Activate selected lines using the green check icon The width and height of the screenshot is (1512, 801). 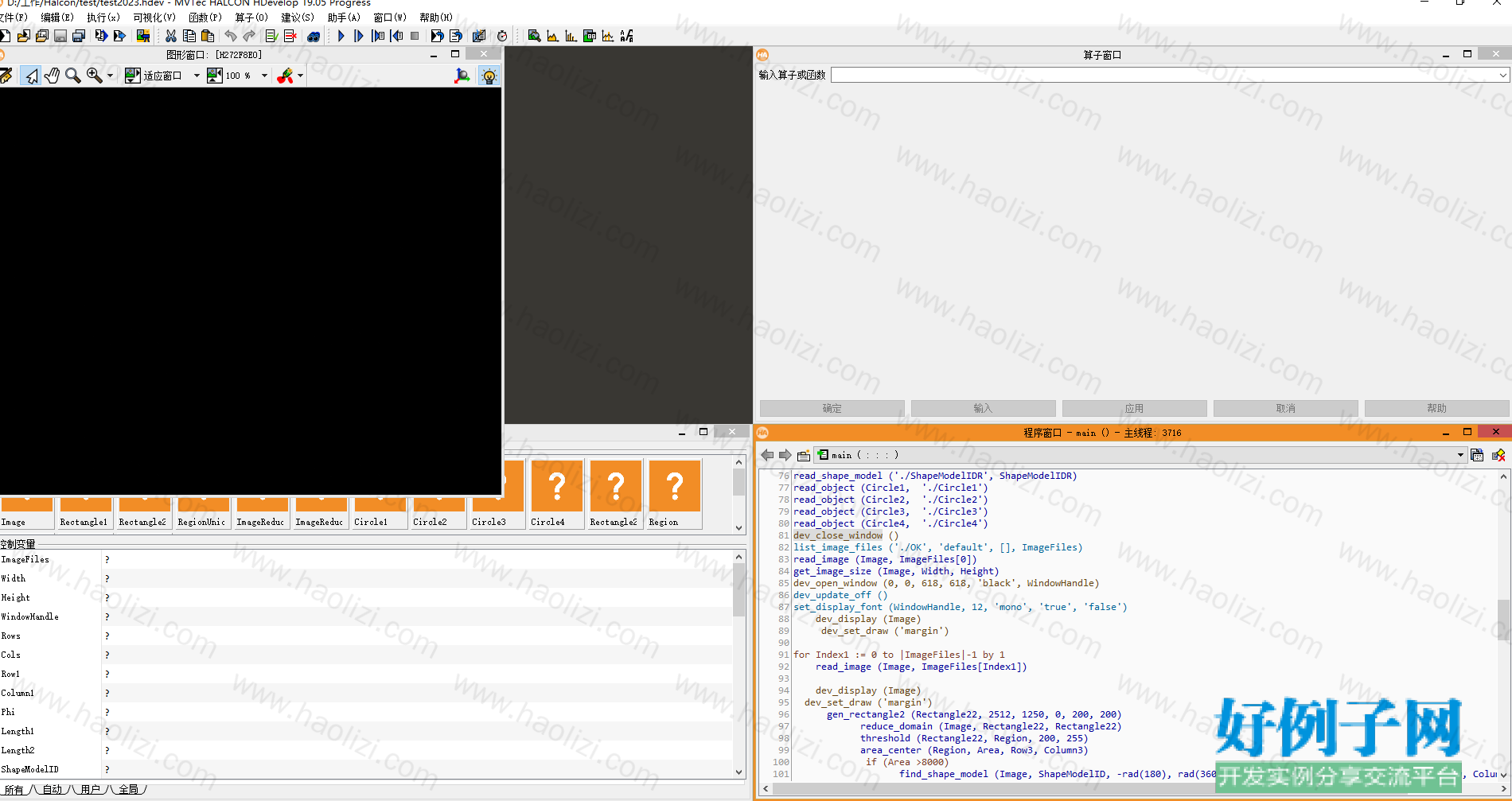coord(271,36)
